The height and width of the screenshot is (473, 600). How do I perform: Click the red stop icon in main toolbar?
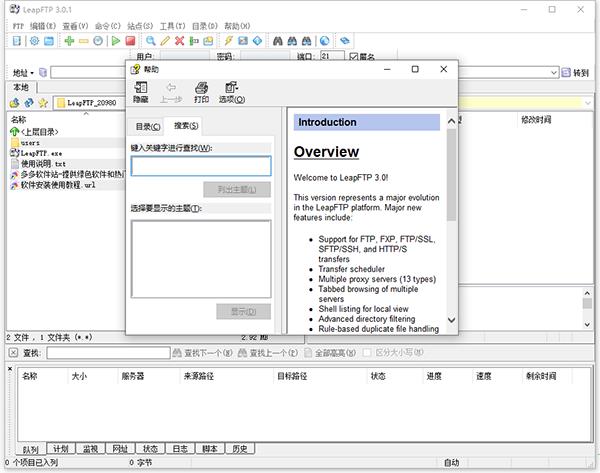130,41
